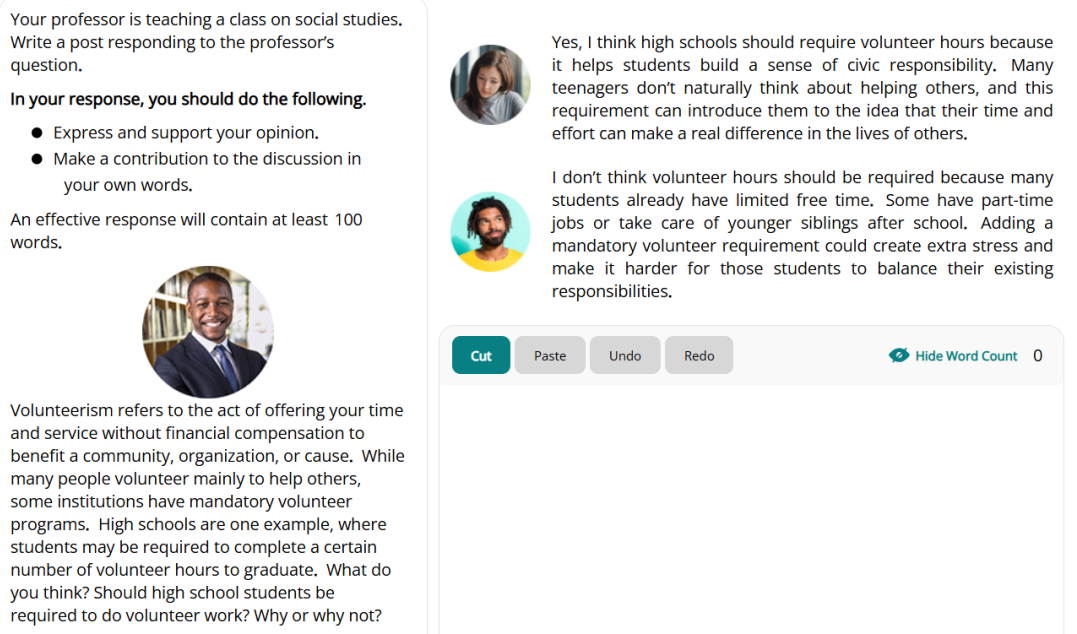1077x634 pixels.
Task: Click the Cut button
Action: [481, 356]
